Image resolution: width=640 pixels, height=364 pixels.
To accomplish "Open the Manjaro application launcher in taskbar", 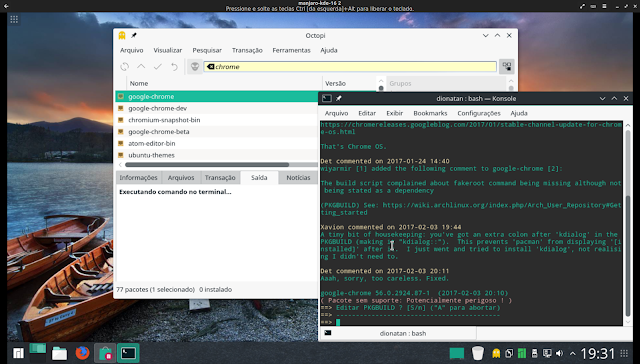I will (18, 353).
